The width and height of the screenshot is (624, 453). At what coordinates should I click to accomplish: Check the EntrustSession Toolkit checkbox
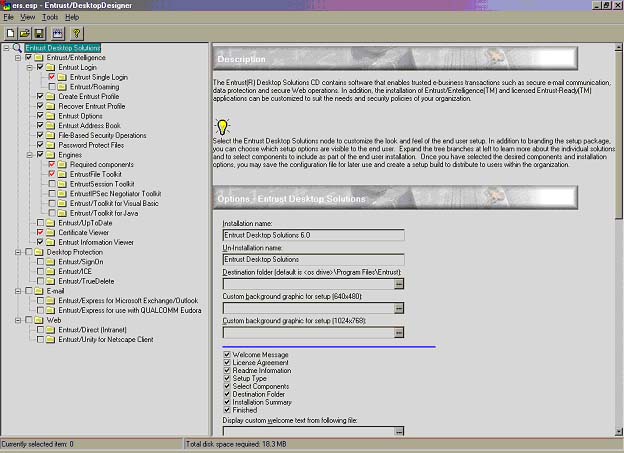(52, 184)
